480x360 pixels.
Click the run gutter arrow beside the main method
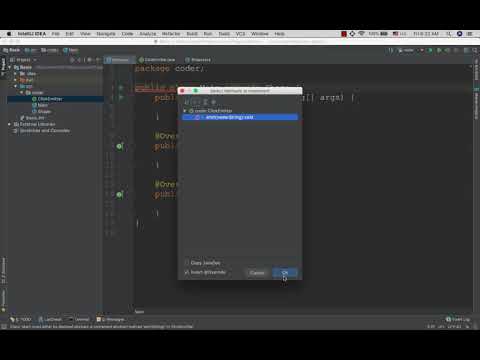tap(121, 97)
